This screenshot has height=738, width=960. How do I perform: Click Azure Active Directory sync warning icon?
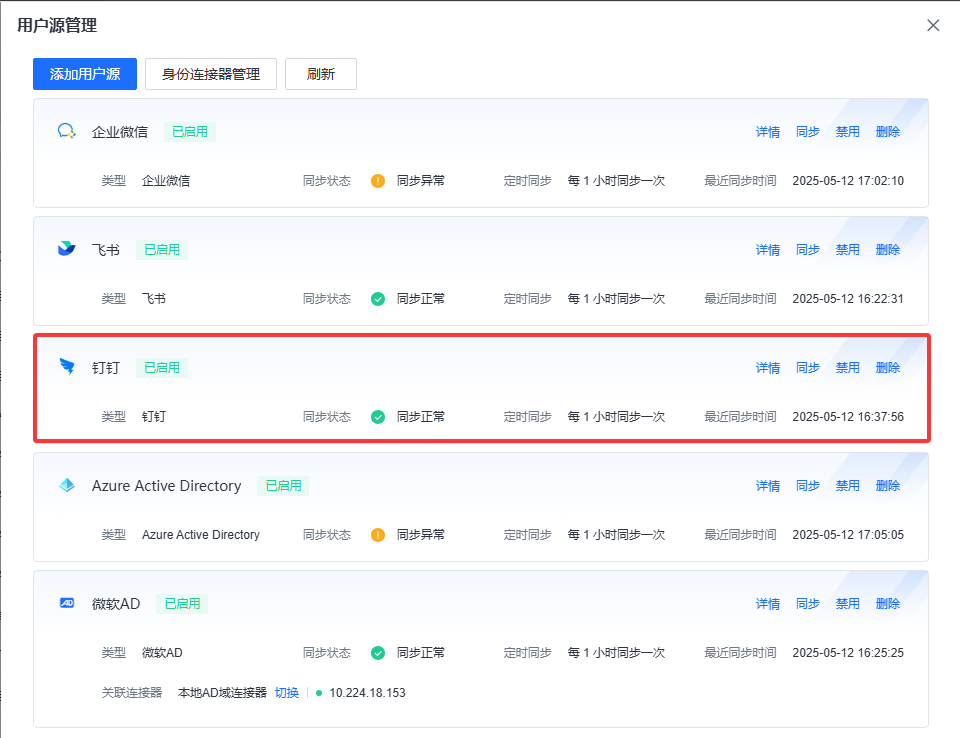point(378,535)
